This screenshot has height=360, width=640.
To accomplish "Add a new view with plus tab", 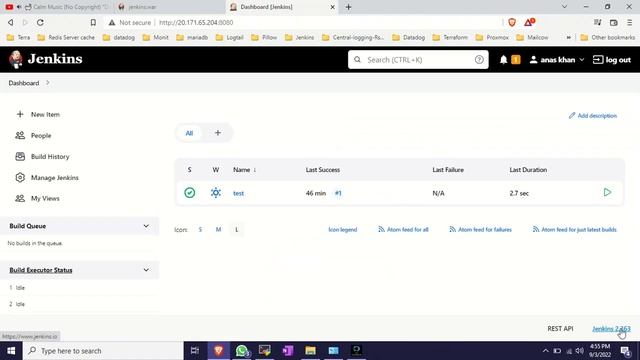I will pos(218,133).
